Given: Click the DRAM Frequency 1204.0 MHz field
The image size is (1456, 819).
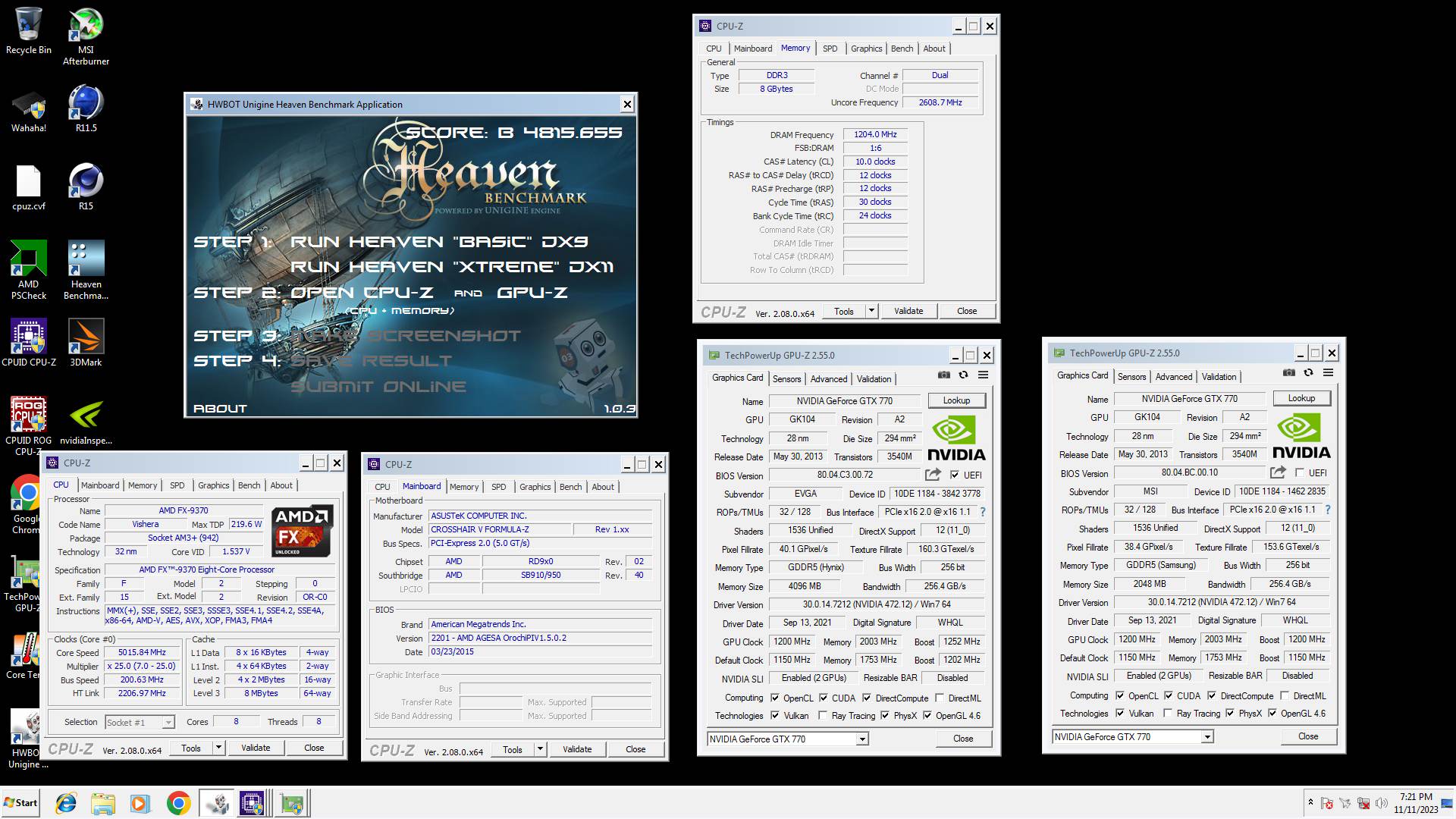Looking at the screenshot, I should (x=875, y=134).
